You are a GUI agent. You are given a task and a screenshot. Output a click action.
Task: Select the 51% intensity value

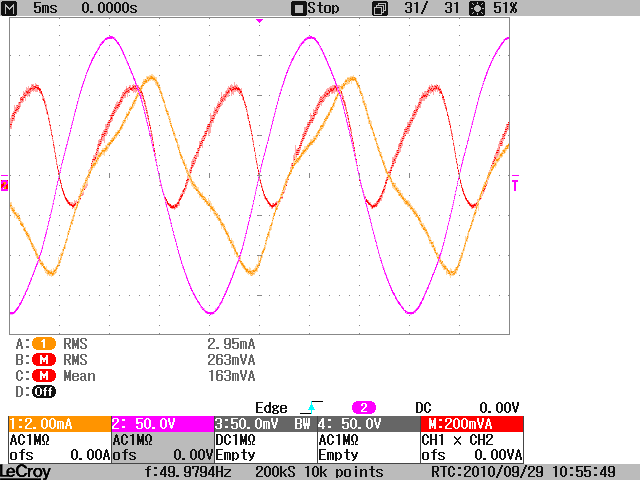505,8
